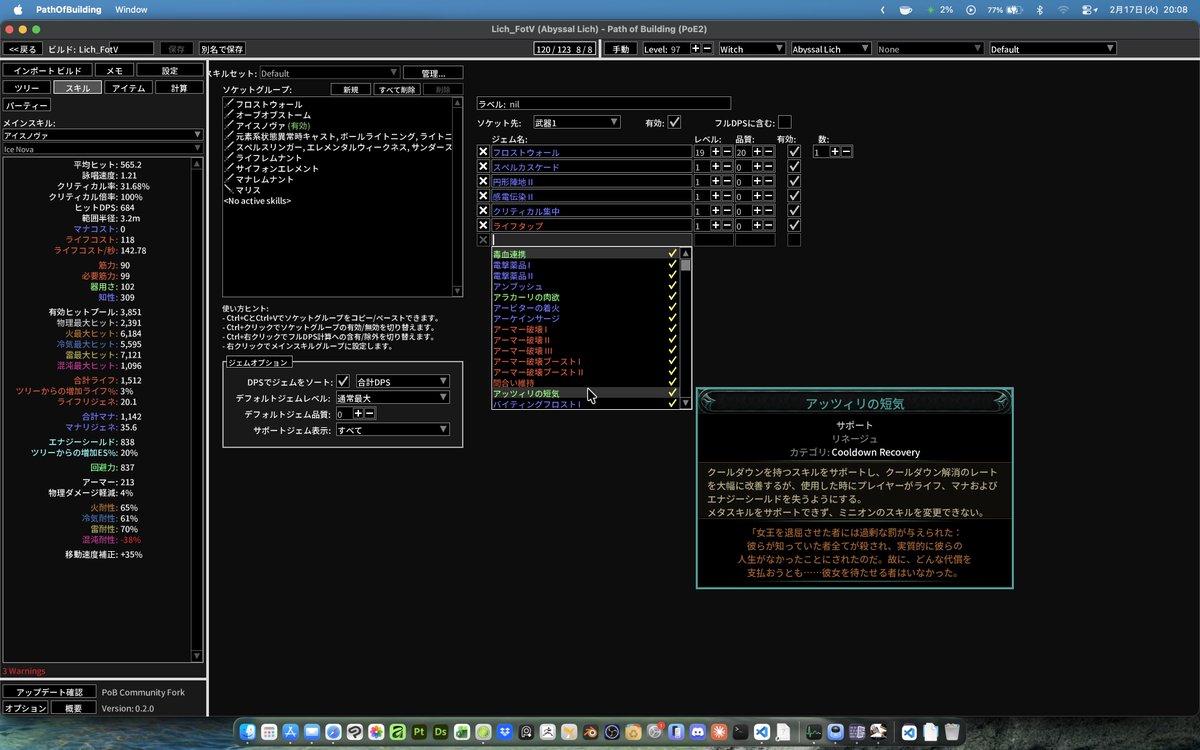Decrease the gem count (数) with minus
This screenshot has width=1200, height=750.
pyautogui.click(x=846, y=152)
